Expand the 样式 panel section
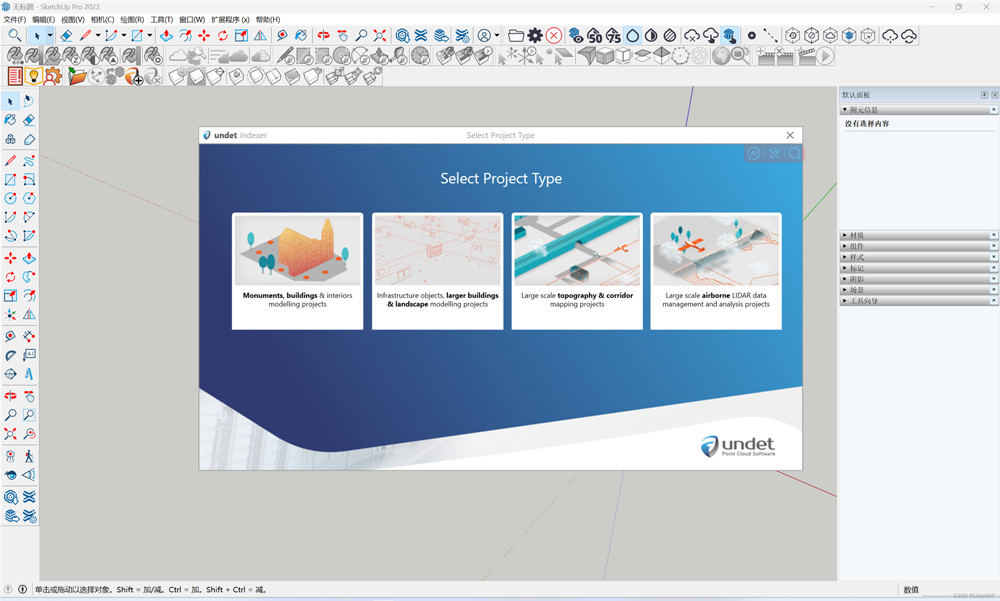1000x601 pixels. click(x=919, y=257)
